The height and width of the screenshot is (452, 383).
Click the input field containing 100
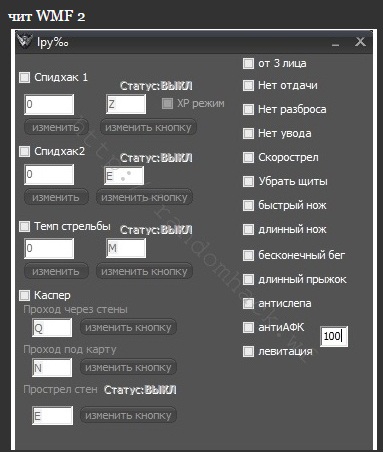point(334,336)
